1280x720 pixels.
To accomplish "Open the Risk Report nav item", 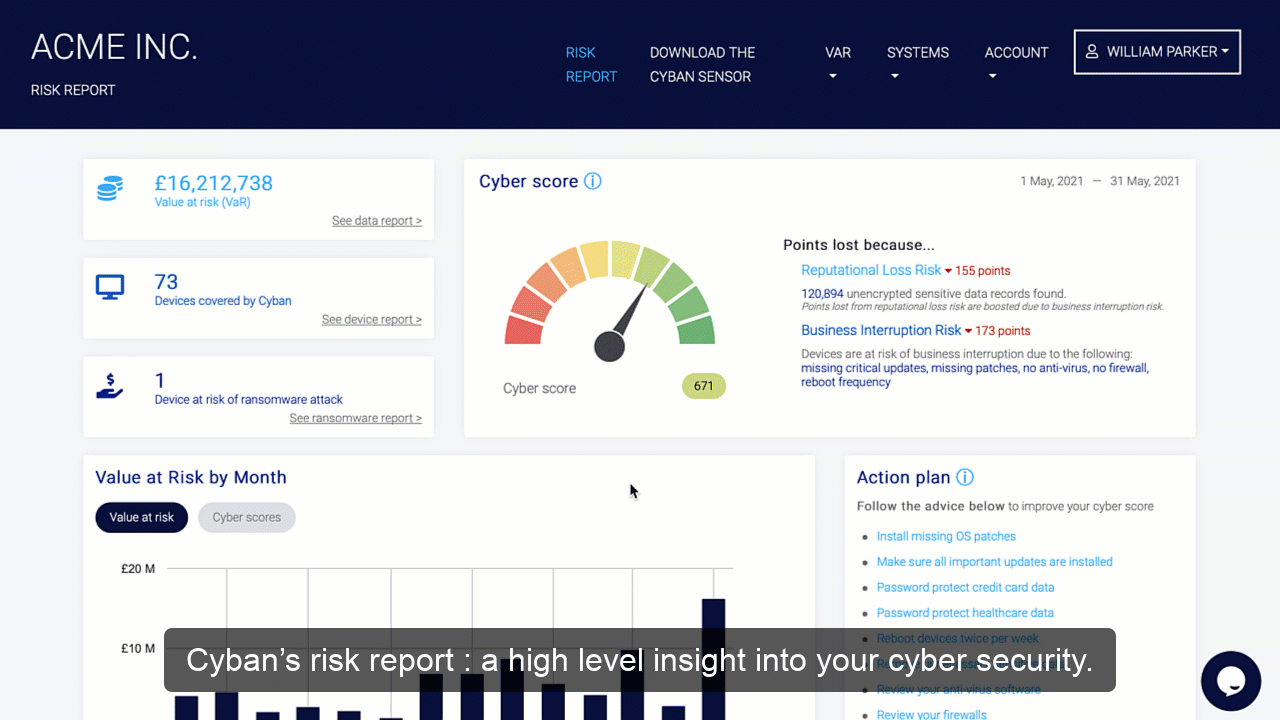I will pos(591,64).
